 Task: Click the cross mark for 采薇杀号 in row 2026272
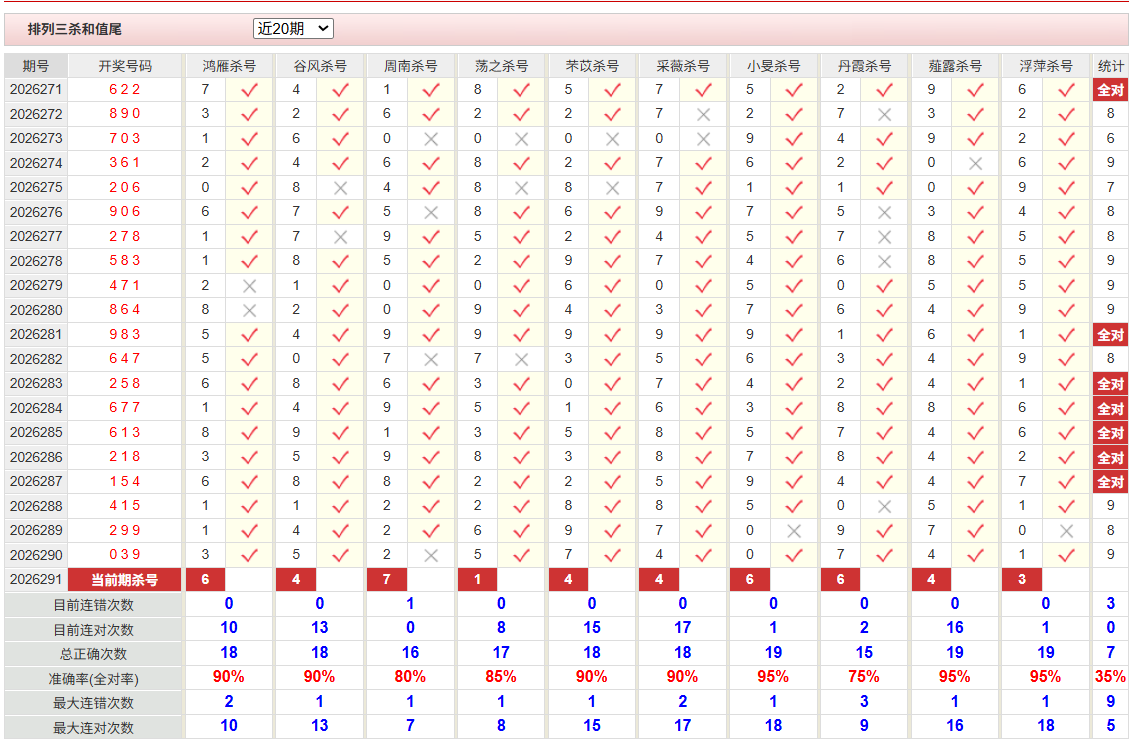(703, 115)
